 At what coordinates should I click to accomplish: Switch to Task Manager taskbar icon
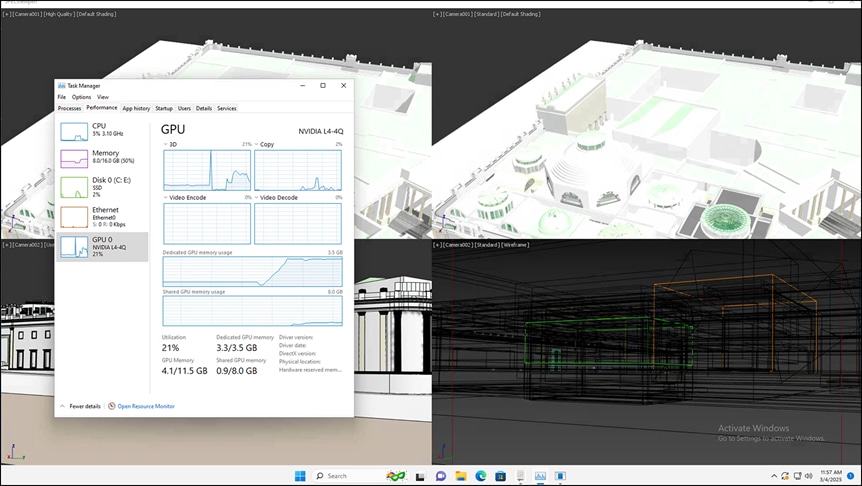pos(540,476)
